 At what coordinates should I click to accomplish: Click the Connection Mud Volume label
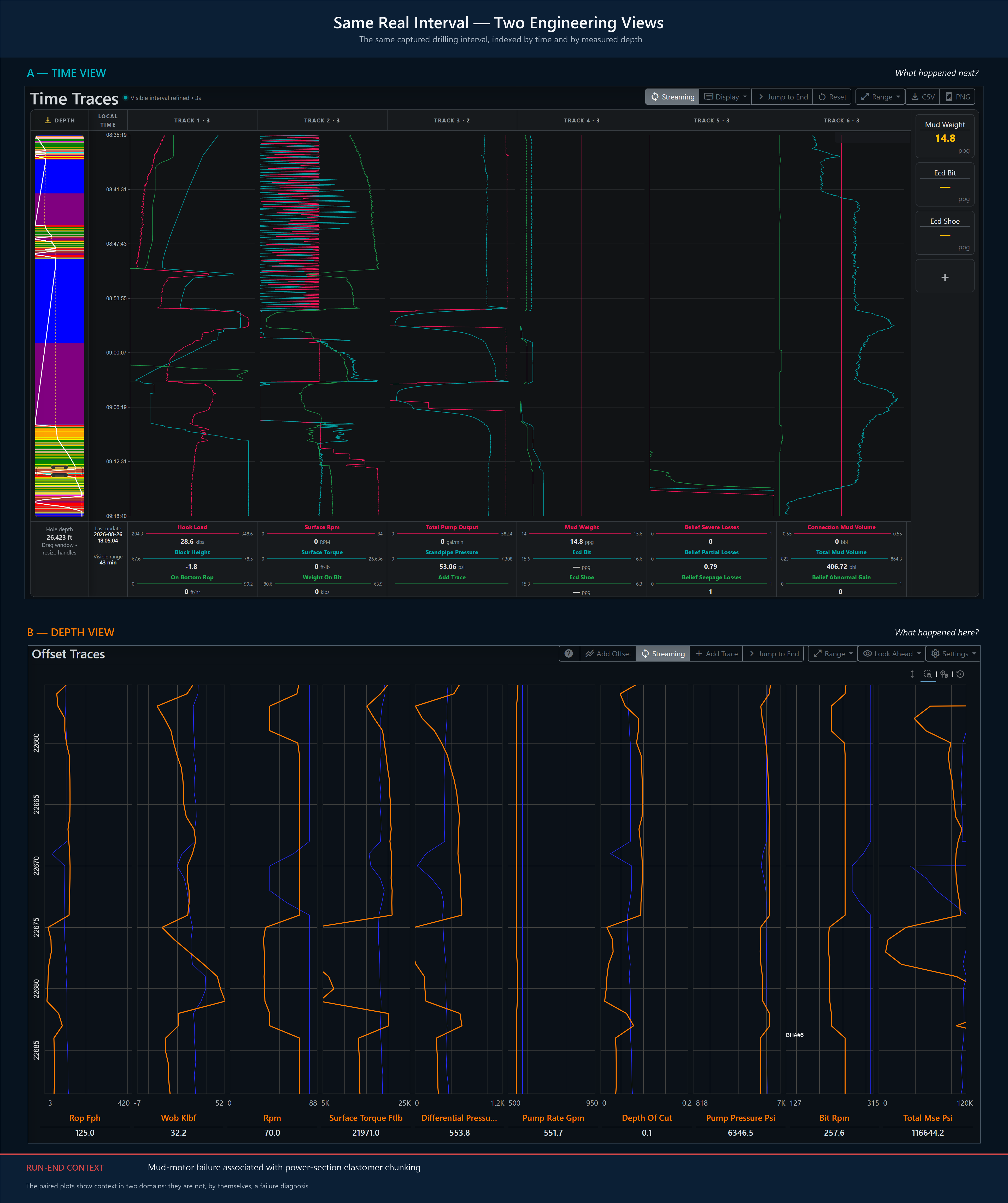(x=841, y=527)
